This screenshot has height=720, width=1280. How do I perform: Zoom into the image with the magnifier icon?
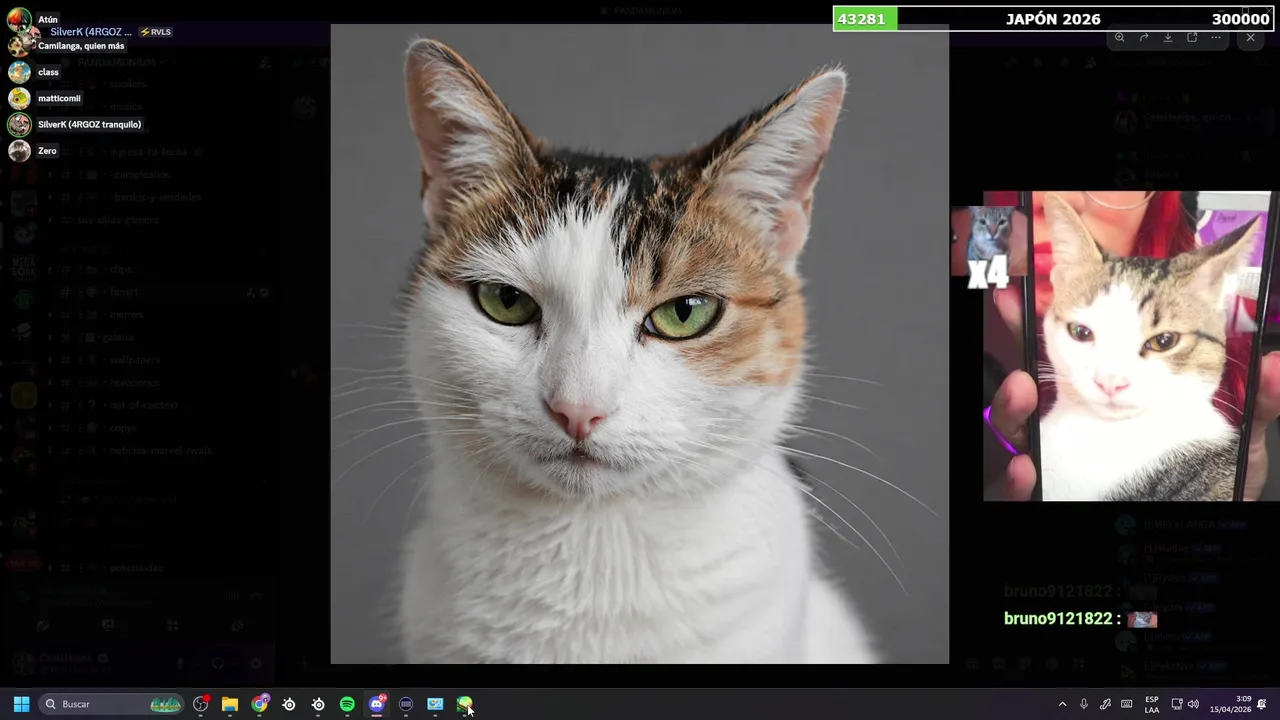[1119, 37]
